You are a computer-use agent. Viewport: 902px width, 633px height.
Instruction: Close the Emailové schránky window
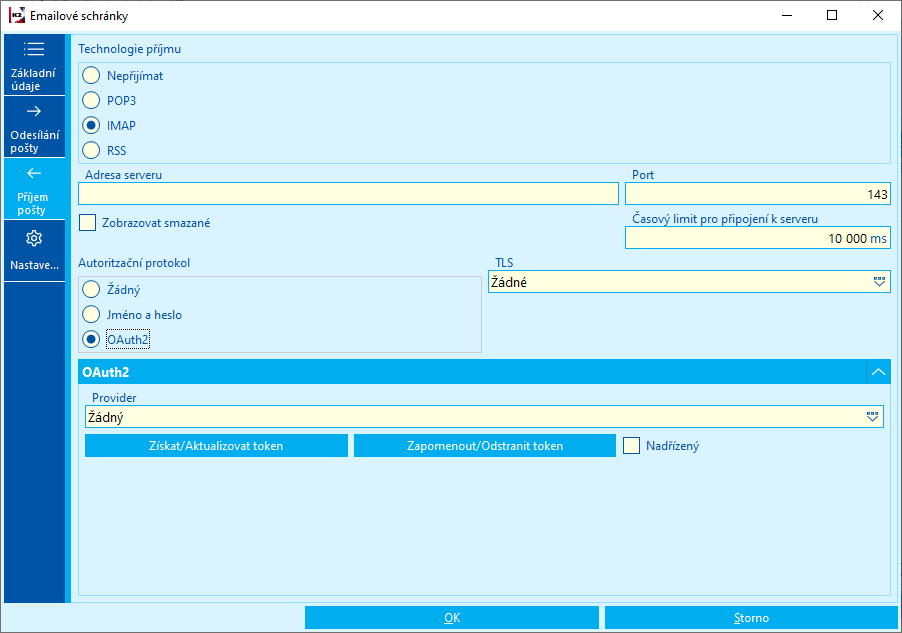878,16
